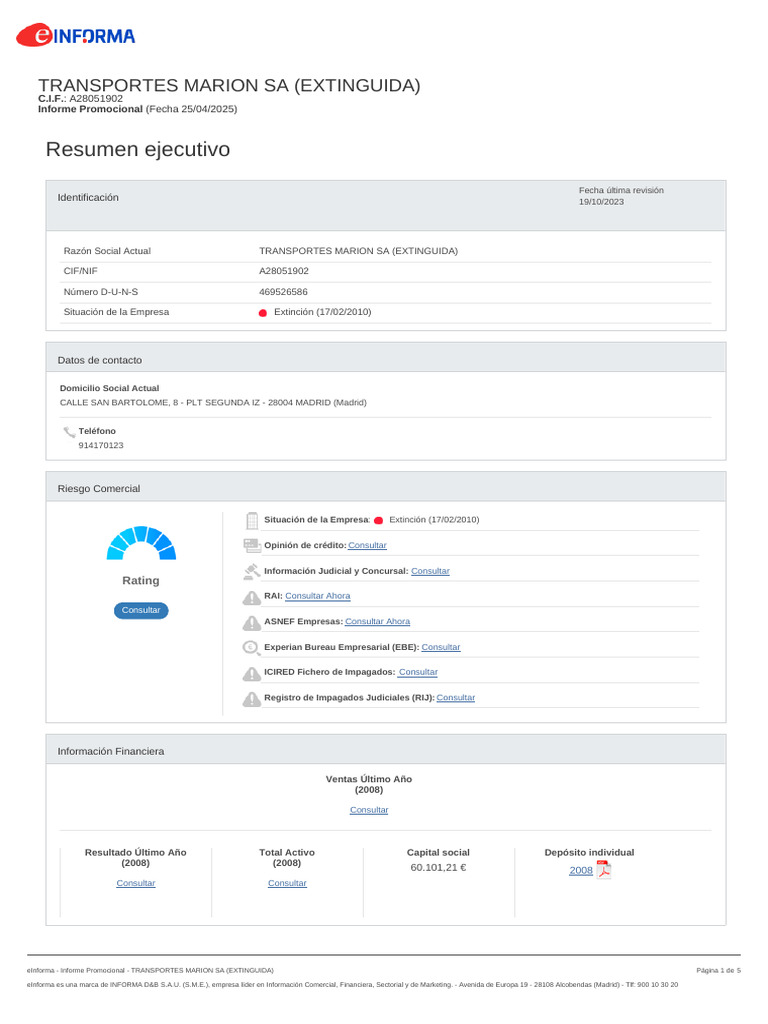Click the Información Financiera section header

click(x=386, y=749)
